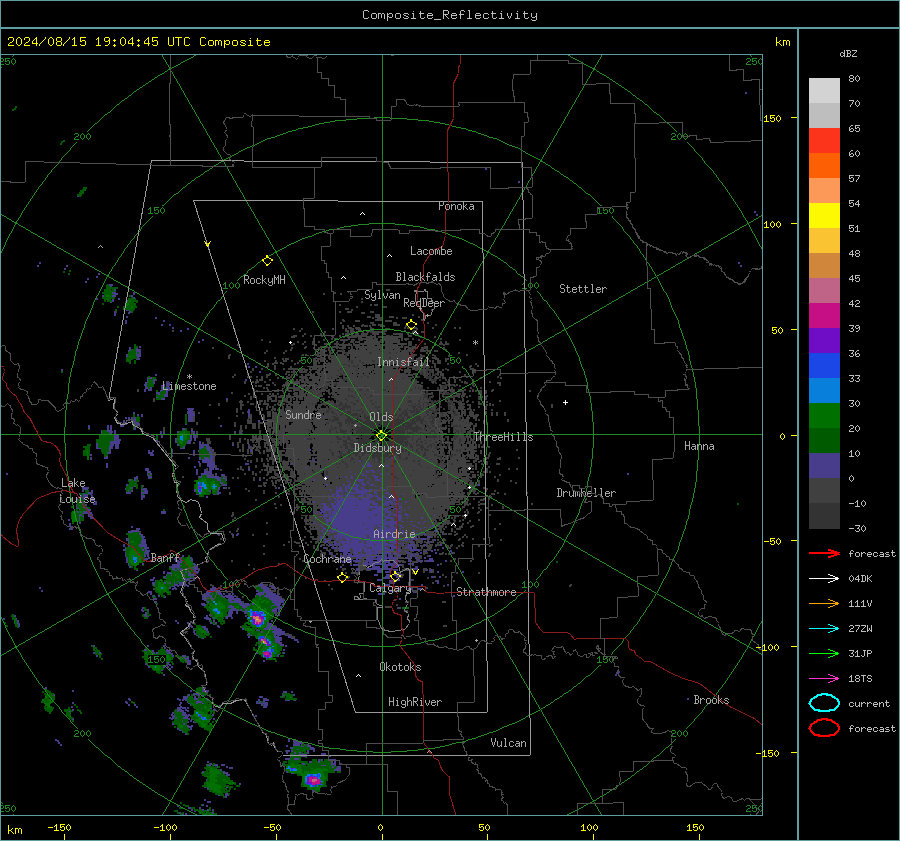Click the RedDeer city label
The height and width of the screenshot is (841, 900).
coord(424,303)
